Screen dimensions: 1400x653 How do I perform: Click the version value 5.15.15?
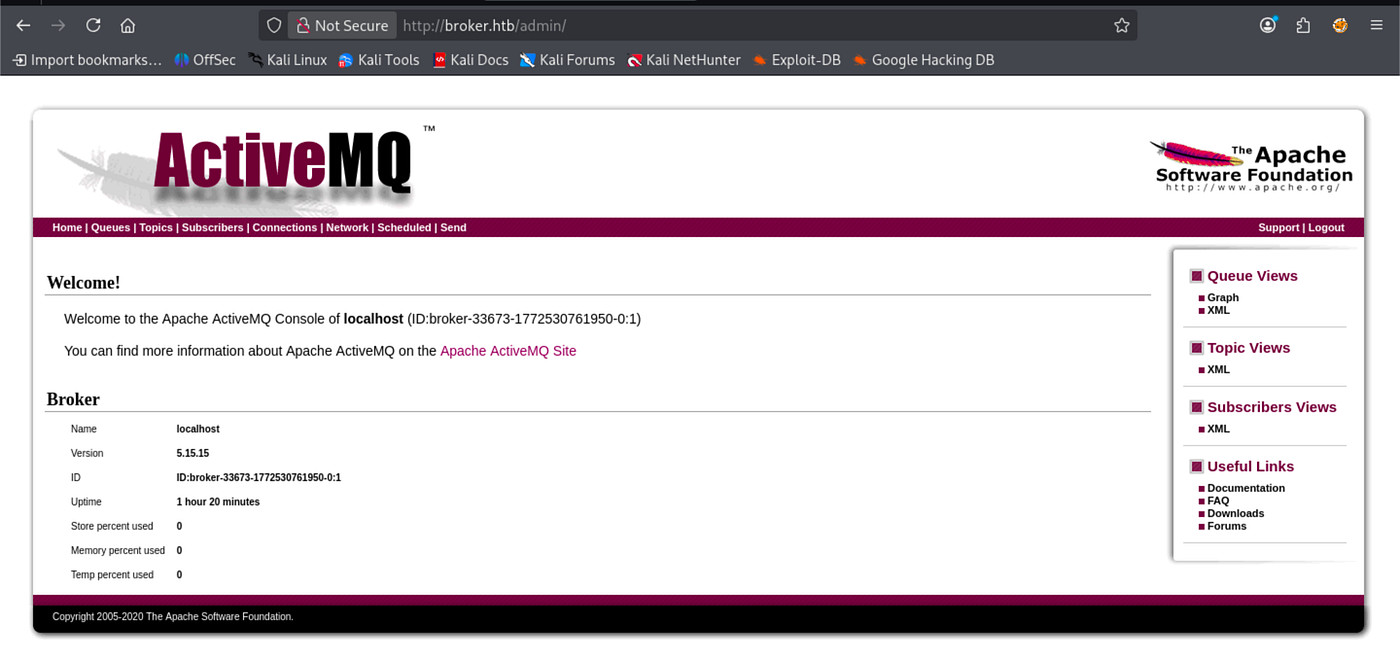click(x=193, y=453)
